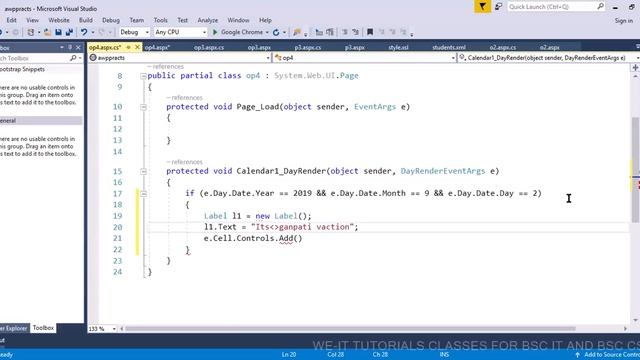Viewport: 640px width, 360px height.
Task: Open the active documents list dropdown
Action: point(637,47)
